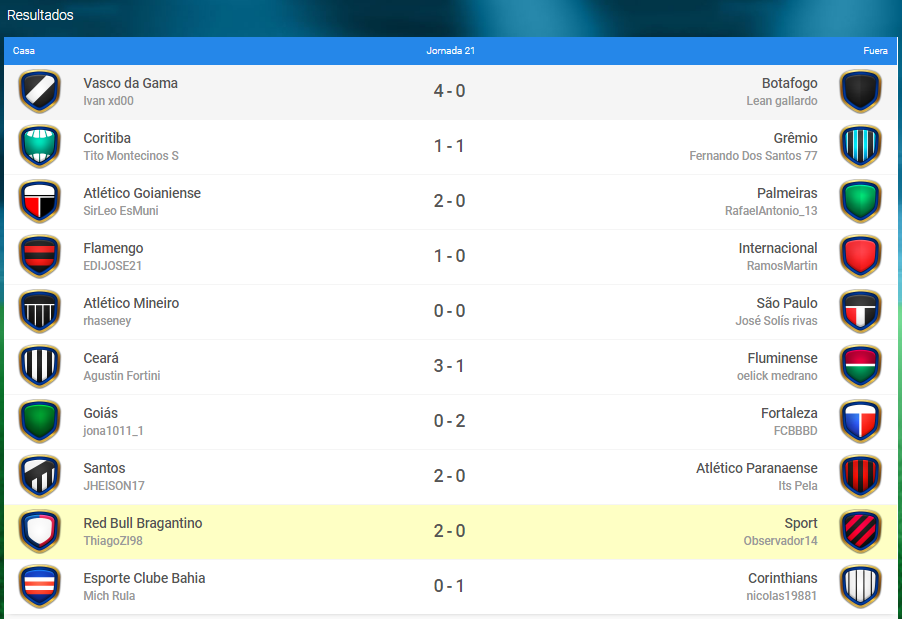Open the Flamengo red-black badge
902x619 pixels.
click(x=40, y=257)
